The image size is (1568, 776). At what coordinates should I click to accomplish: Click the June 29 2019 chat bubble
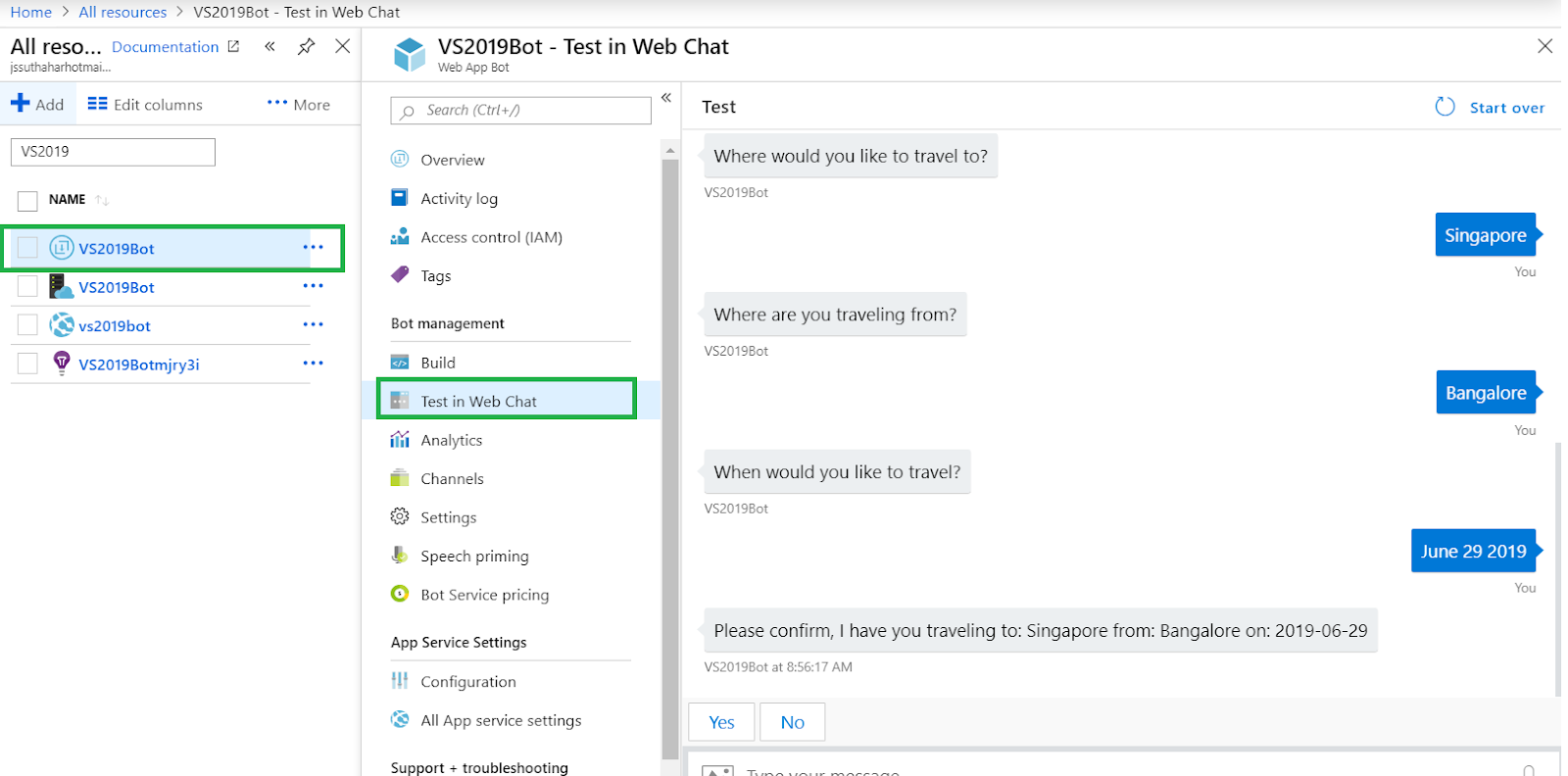point(1474,551)
